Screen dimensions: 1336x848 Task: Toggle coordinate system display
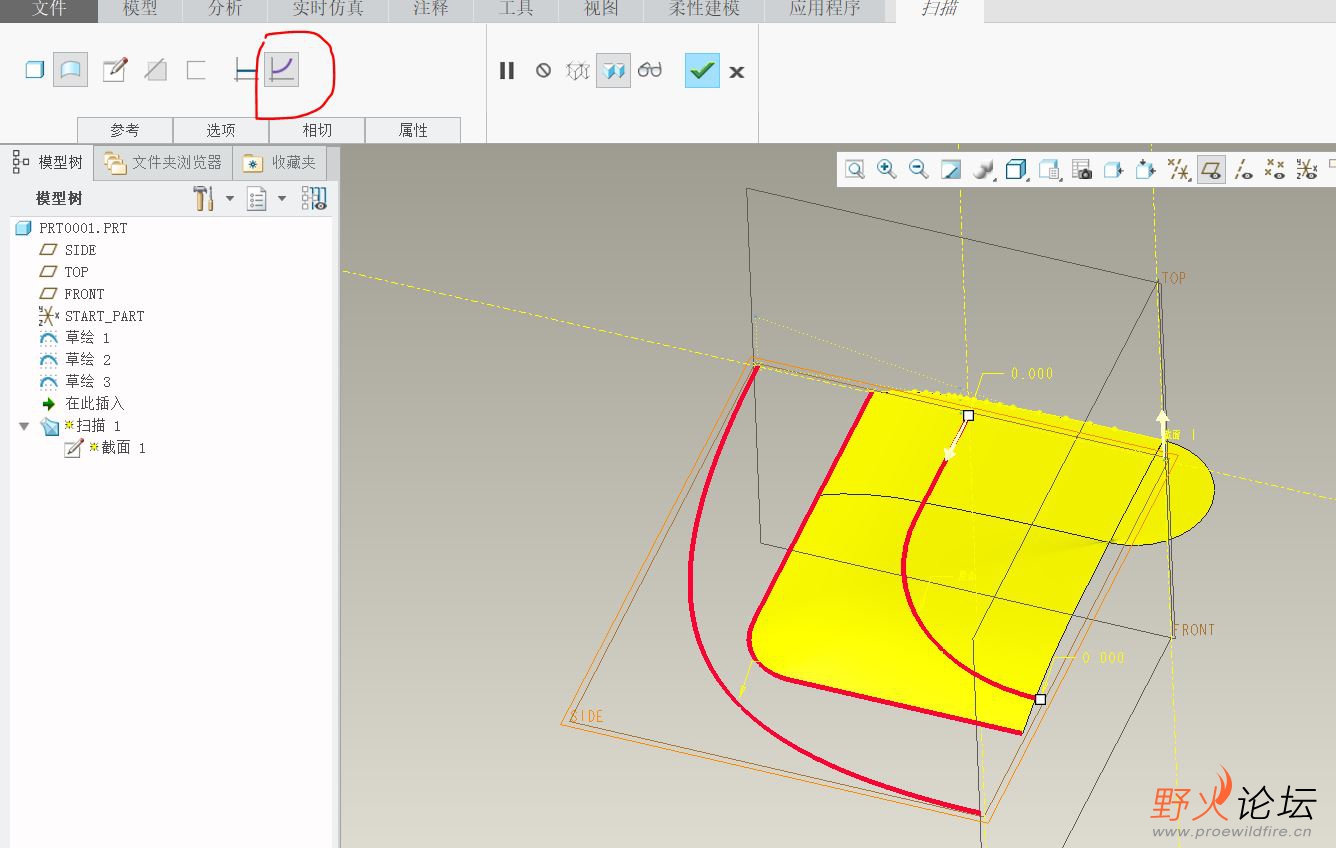tap(1306, 170)
